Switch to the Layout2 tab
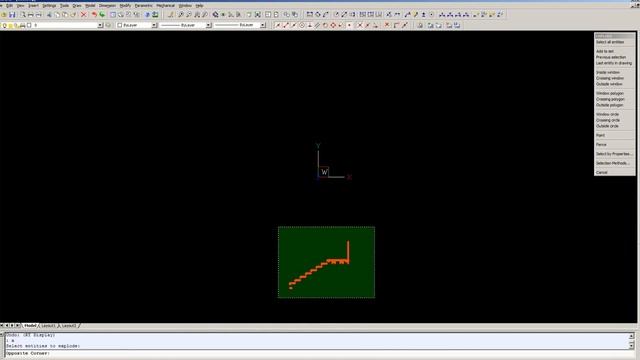 [x=69, y=326]
